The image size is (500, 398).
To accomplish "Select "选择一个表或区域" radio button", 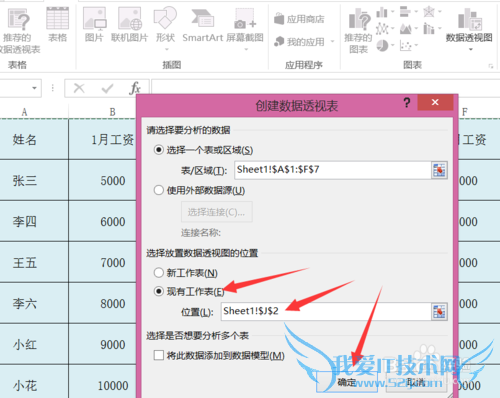I will click(x=159, y=150).
